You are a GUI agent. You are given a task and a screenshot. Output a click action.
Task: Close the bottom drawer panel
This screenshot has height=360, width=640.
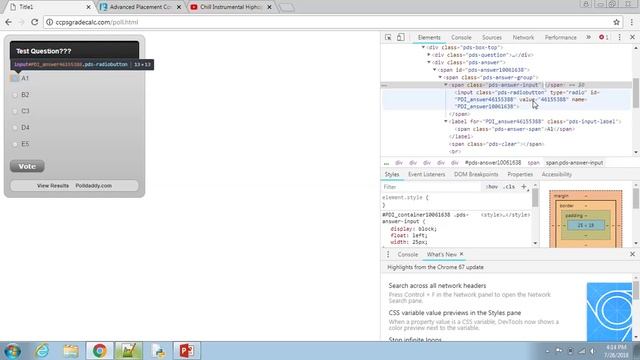(632, 254)
